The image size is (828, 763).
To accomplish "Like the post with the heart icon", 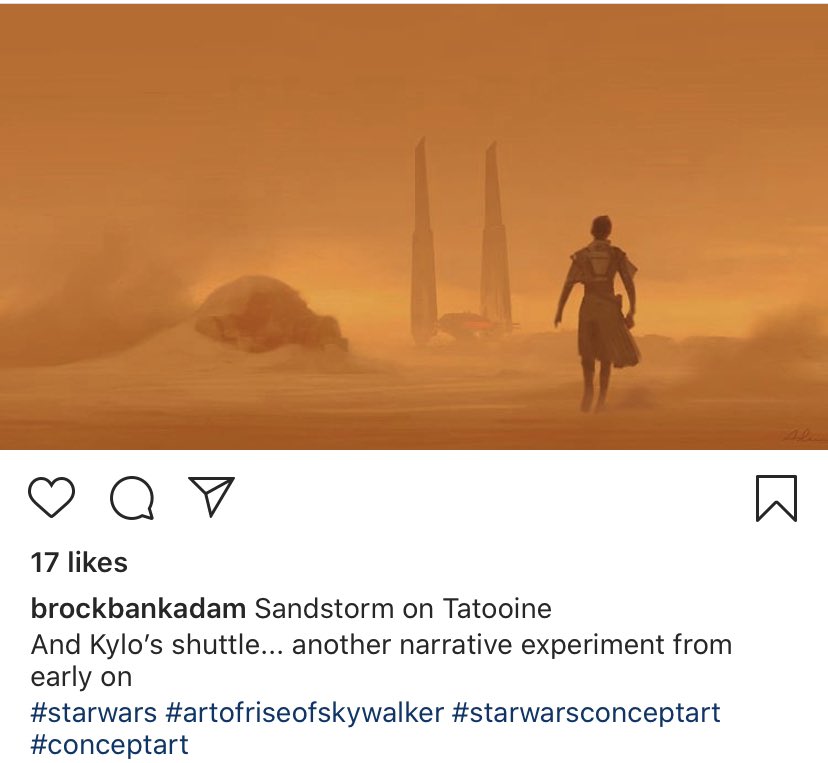I will tap(51, 497).
